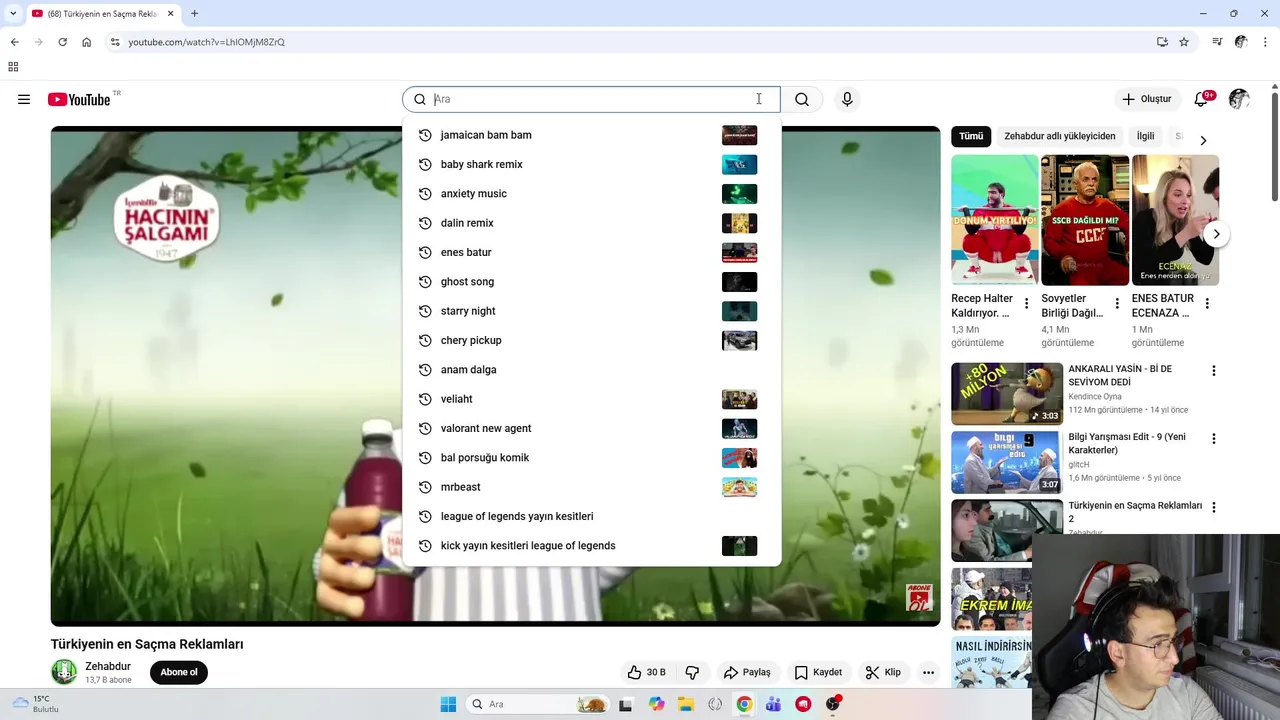Image resolution: width=1280 pixels, height=720 pixels.
Task: Choose the 'chery pickup' suggestion
Action: click(591, 340)
